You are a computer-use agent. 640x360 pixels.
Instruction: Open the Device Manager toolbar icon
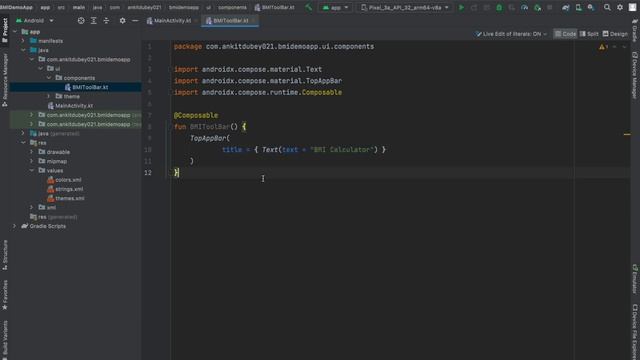[x=578, y=7]
